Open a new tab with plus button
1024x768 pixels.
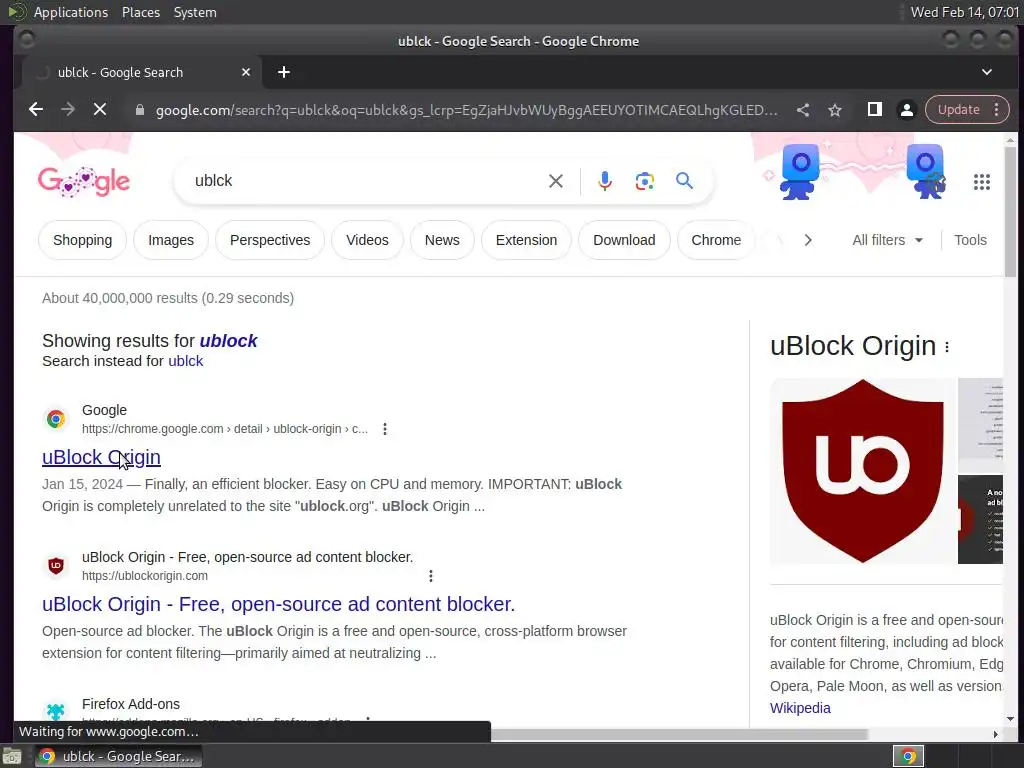tap(283, 72)
